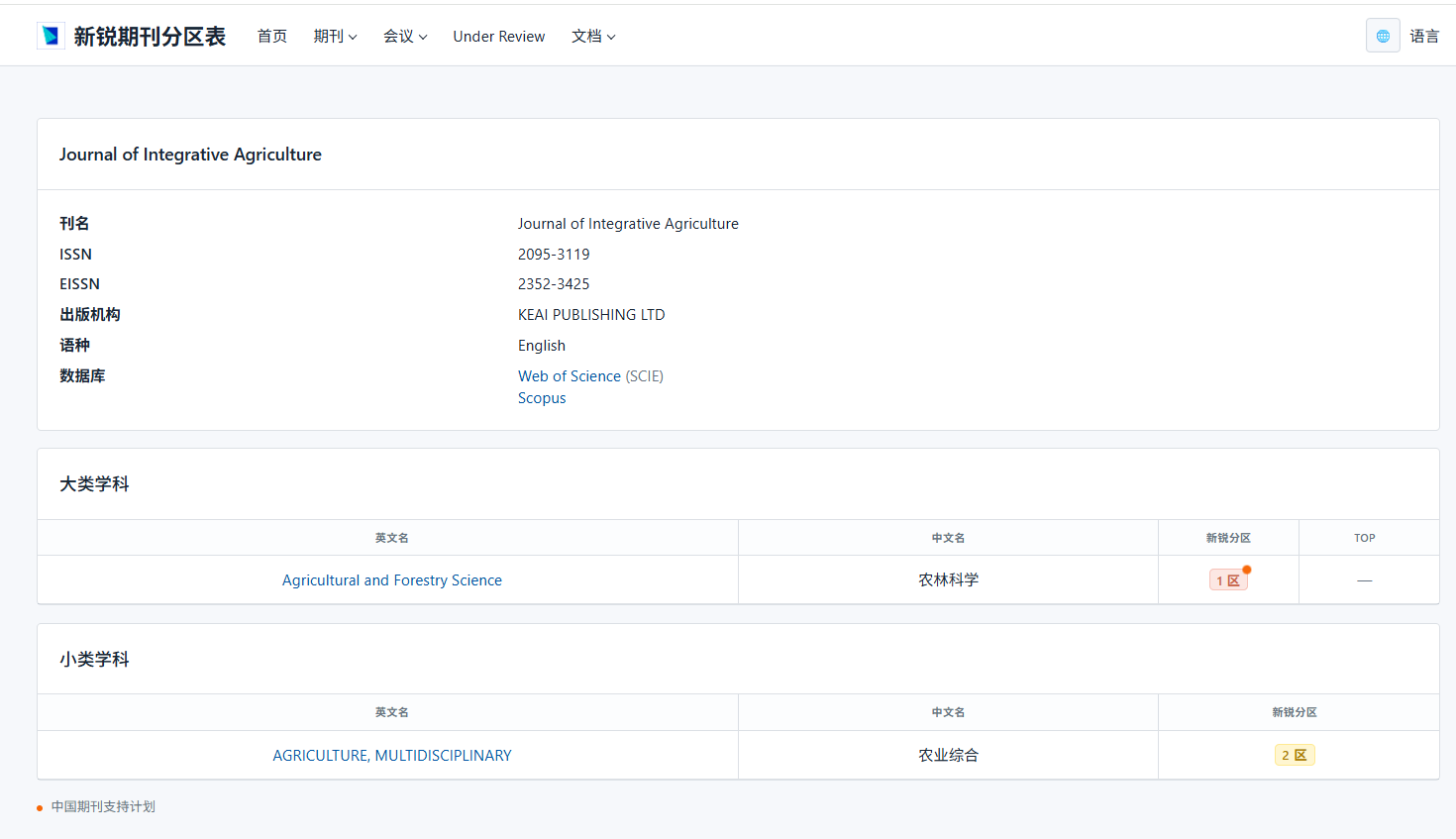Image resolution: width=1456 pixels, height=839 pixels.
Task: Click the 新锐期刊分区表 site title
Action: (150, 36)
